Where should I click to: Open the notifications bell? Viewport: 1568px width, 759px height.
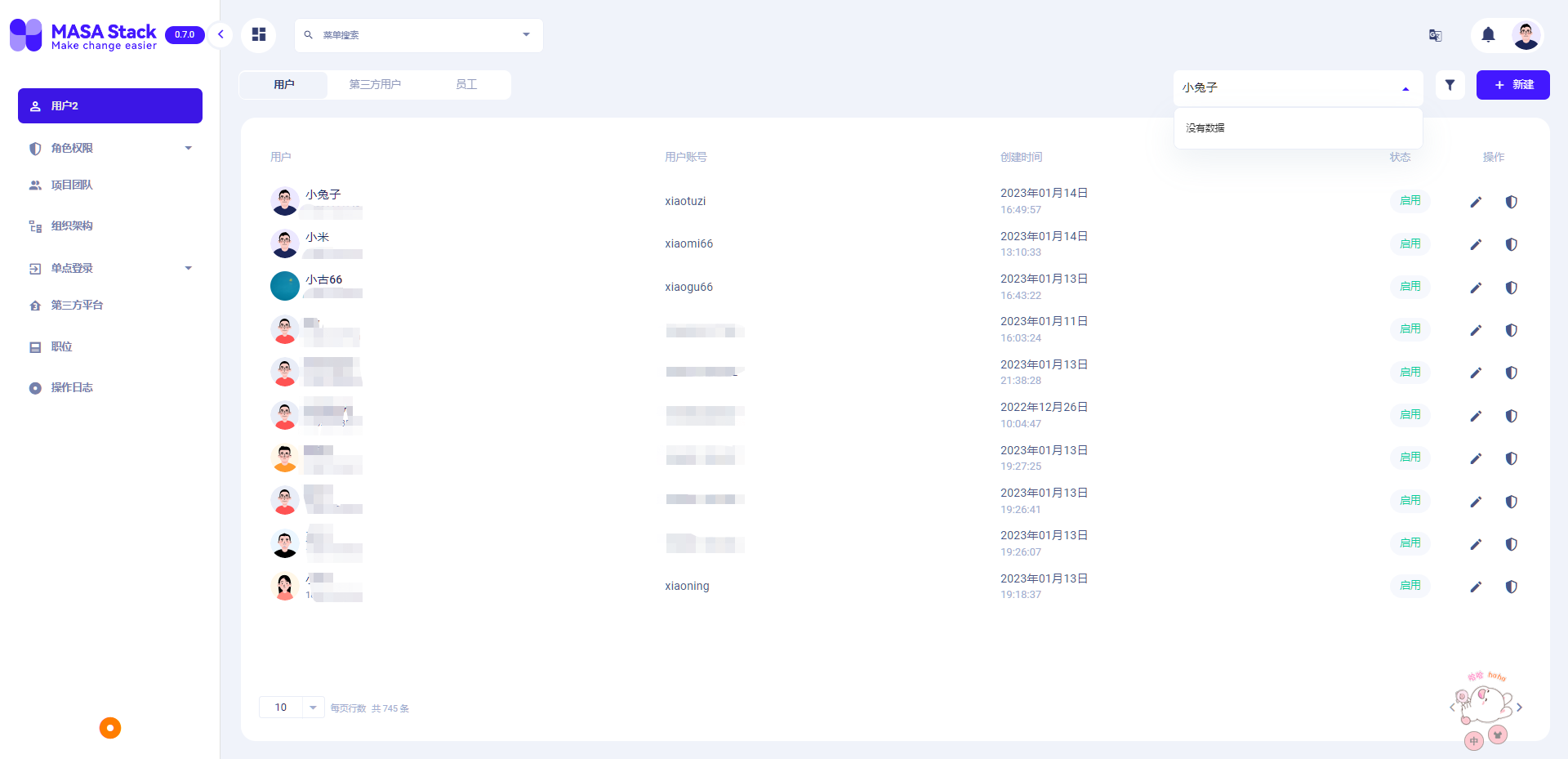[x=1487, y=35]
